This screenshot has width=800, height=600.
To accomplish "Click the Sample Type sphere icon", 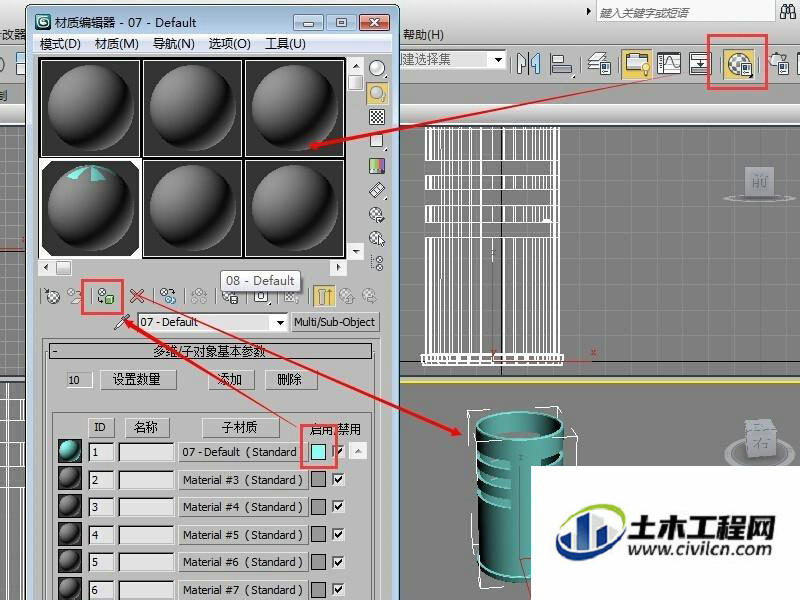I will [377, 68].
